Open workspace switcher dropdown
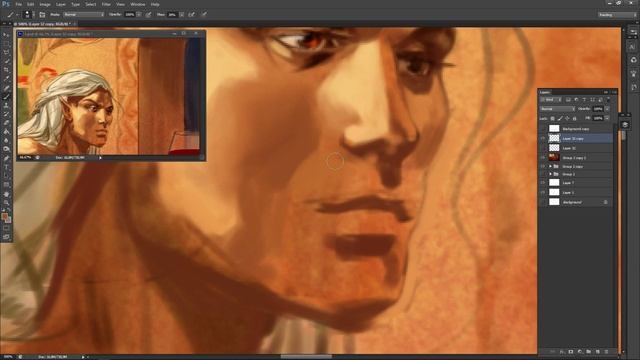 tap(617, 15)
